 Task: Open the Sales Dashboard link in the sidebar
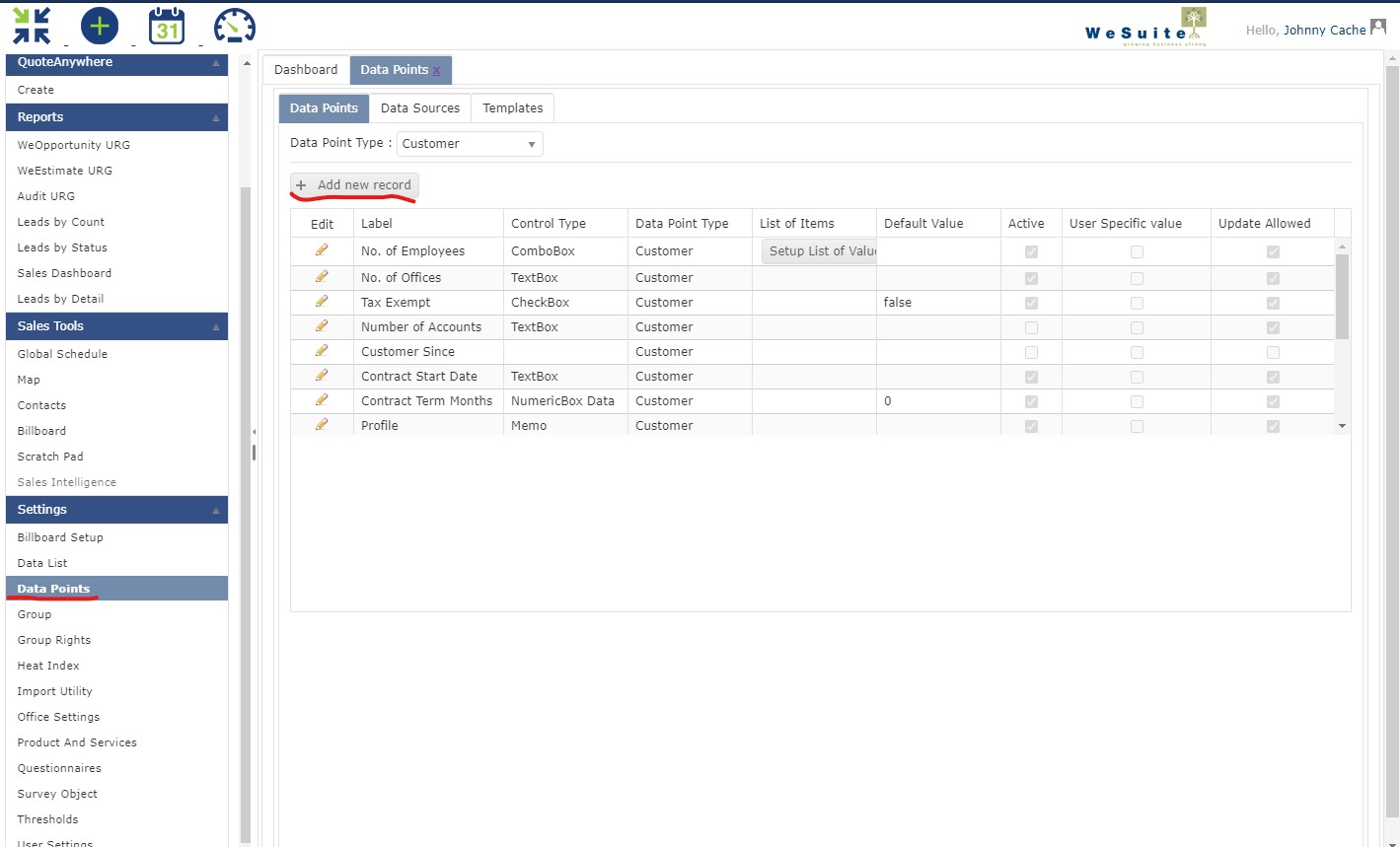pyautogui.click(x=64, y=273)
